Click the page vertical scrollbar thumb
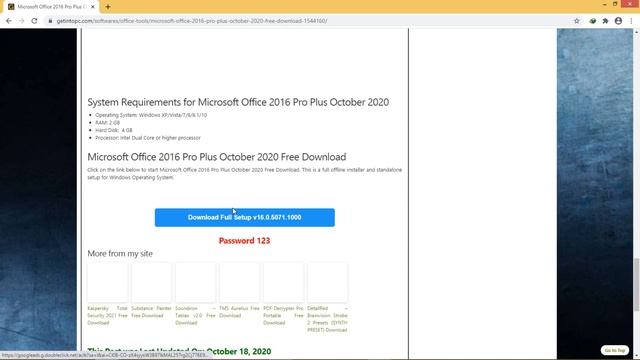This screenshot has width=640, height=360. click(636, 284)
